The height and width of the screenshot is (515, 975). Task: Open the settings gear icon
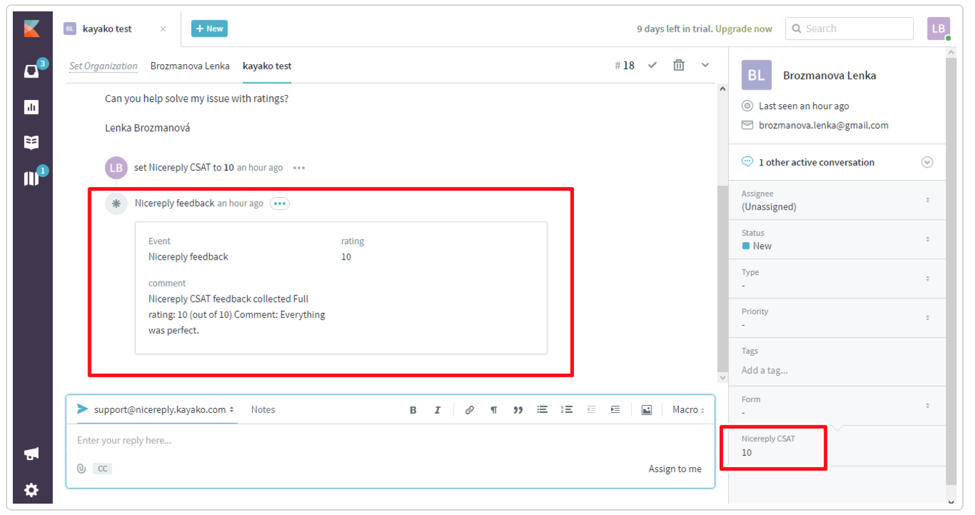point(32,490)
